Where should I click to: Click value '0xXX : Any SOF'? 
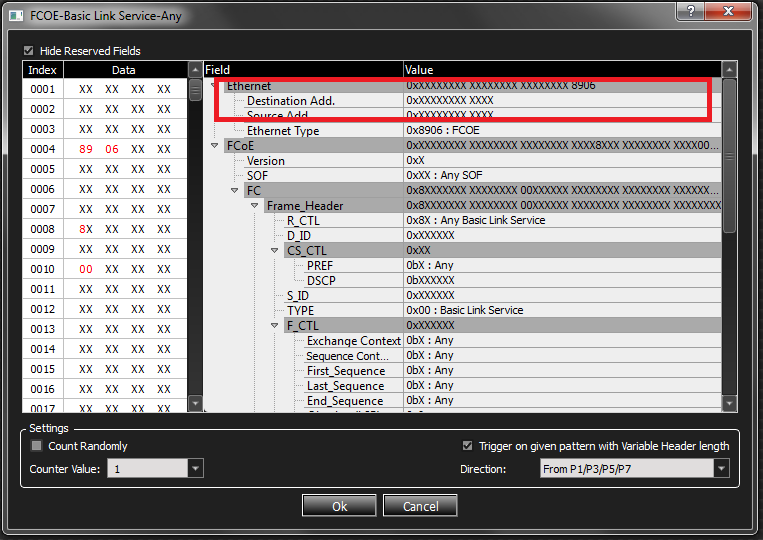(444, 175)
